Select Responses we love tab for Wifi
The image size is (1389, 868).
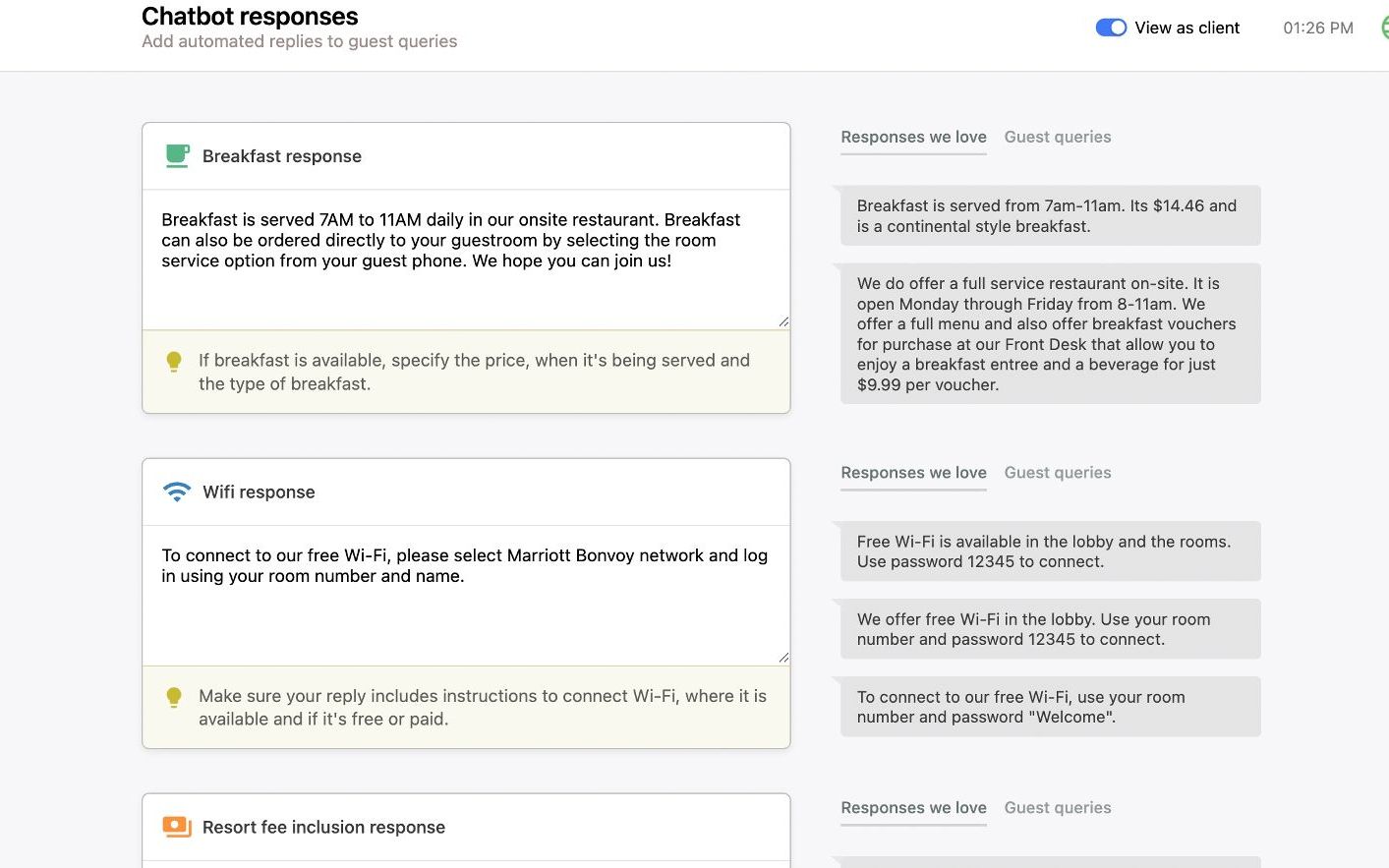pyautogui.click(x=913, y=473)
